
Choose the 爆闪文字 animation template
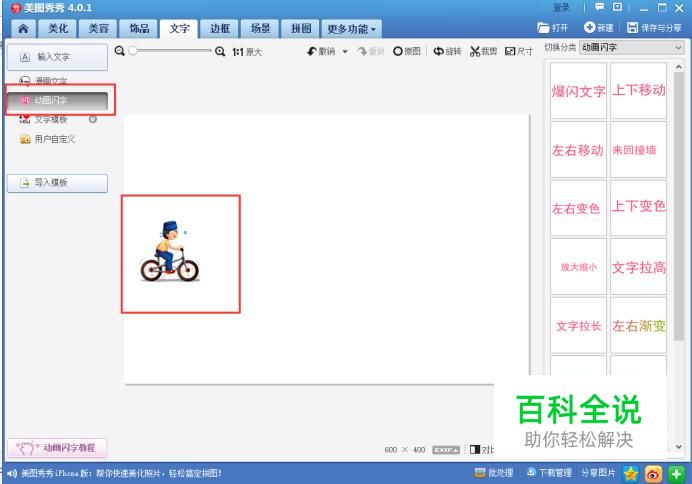(x=578, y=91)
